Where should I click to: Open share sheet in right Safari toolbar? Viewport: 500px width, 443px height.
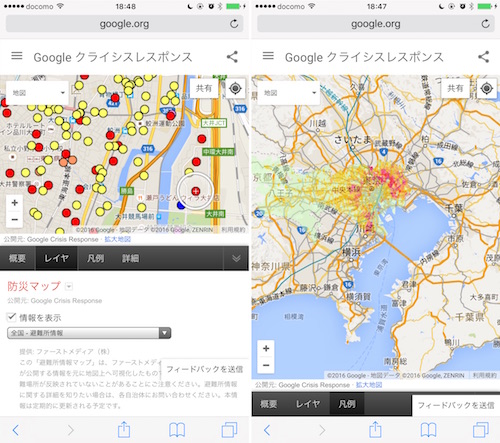[x=375, y=429]
